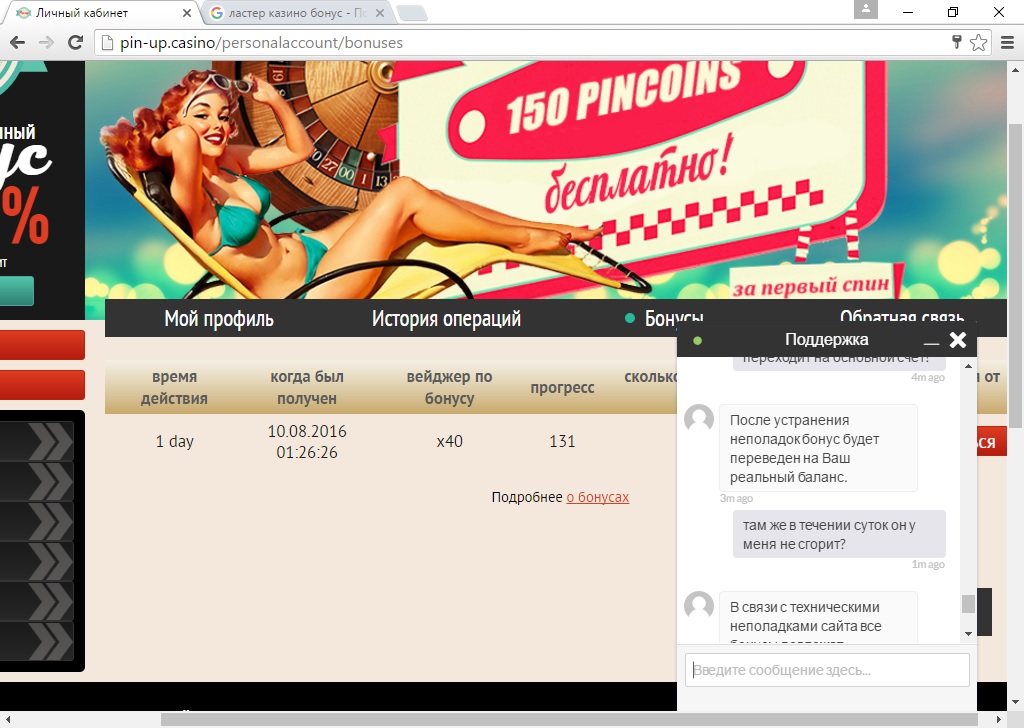1024x728 pixels.
Task: Click the 'время действия' column header
Action: 174,387
